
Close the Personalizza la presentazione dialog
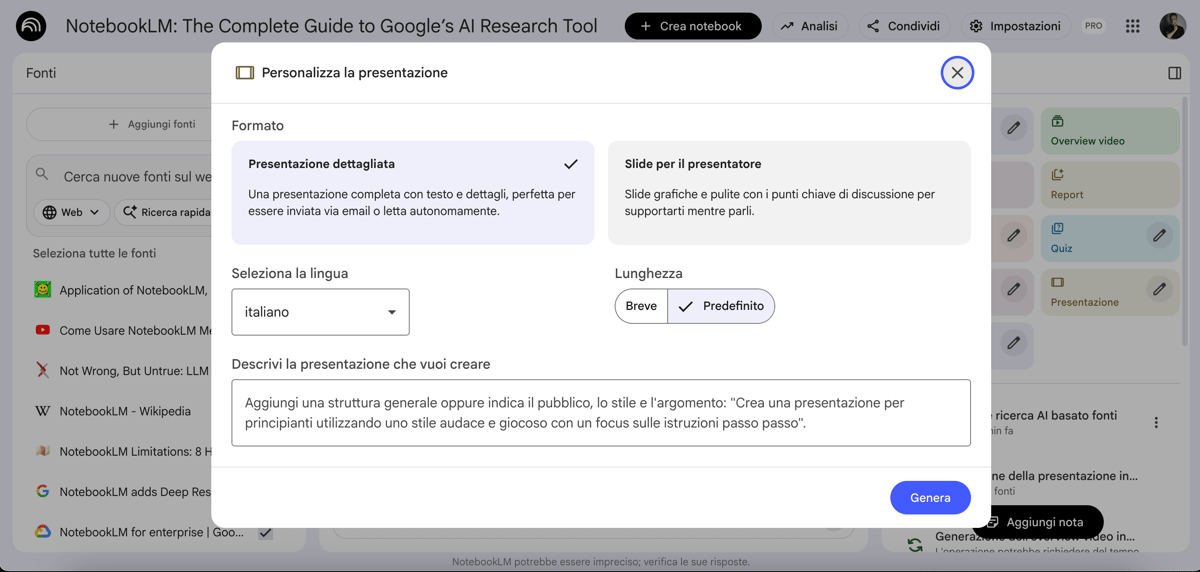[x=957, y=73]
